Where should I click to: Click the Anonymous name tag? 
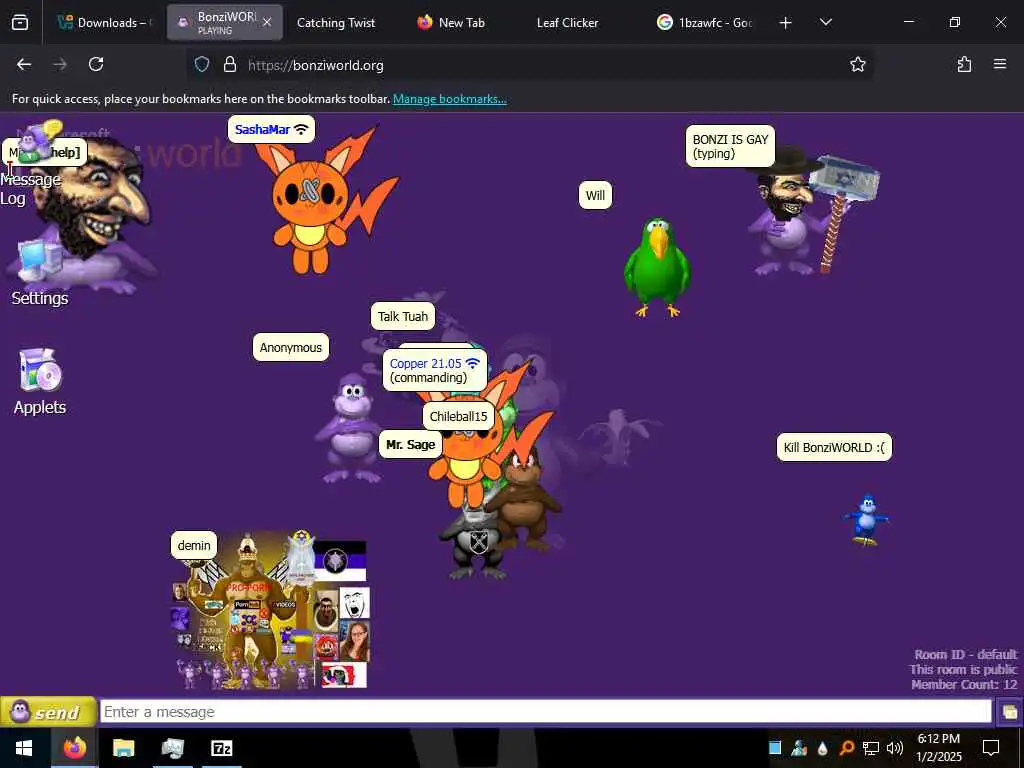291,347
